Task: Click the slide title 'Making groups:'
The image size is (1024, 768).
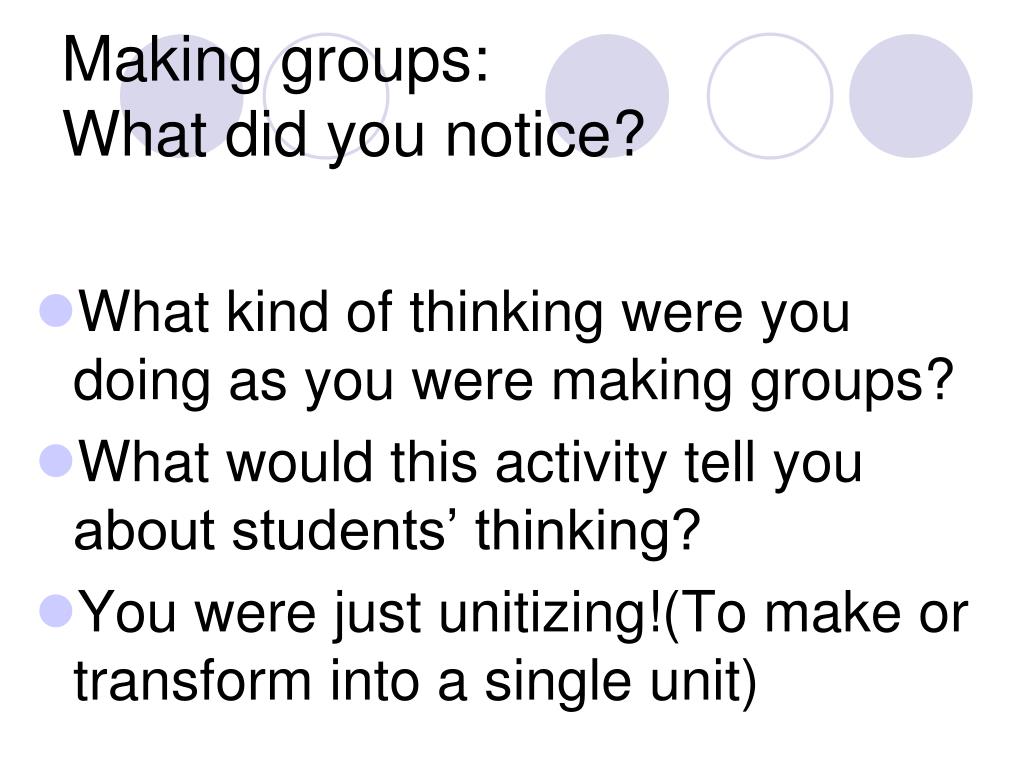Action: click(275, 62)
